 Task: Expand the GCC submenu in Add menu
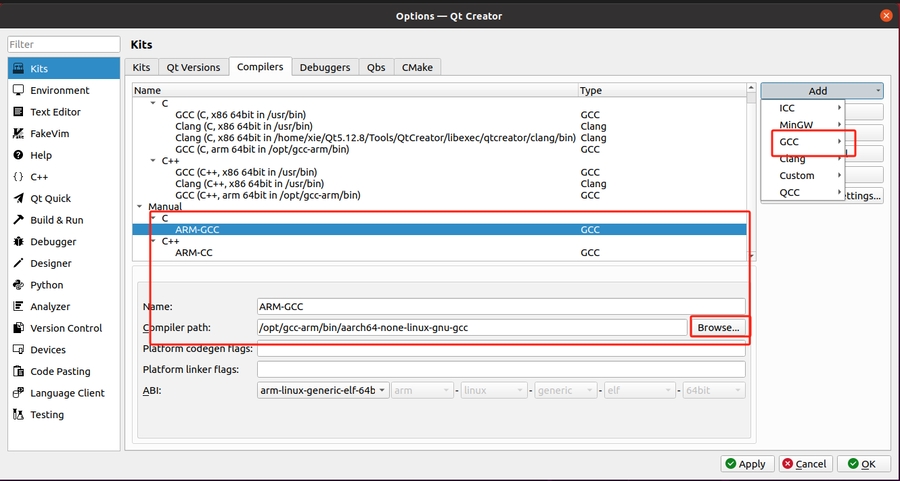(x=810, y=142)
